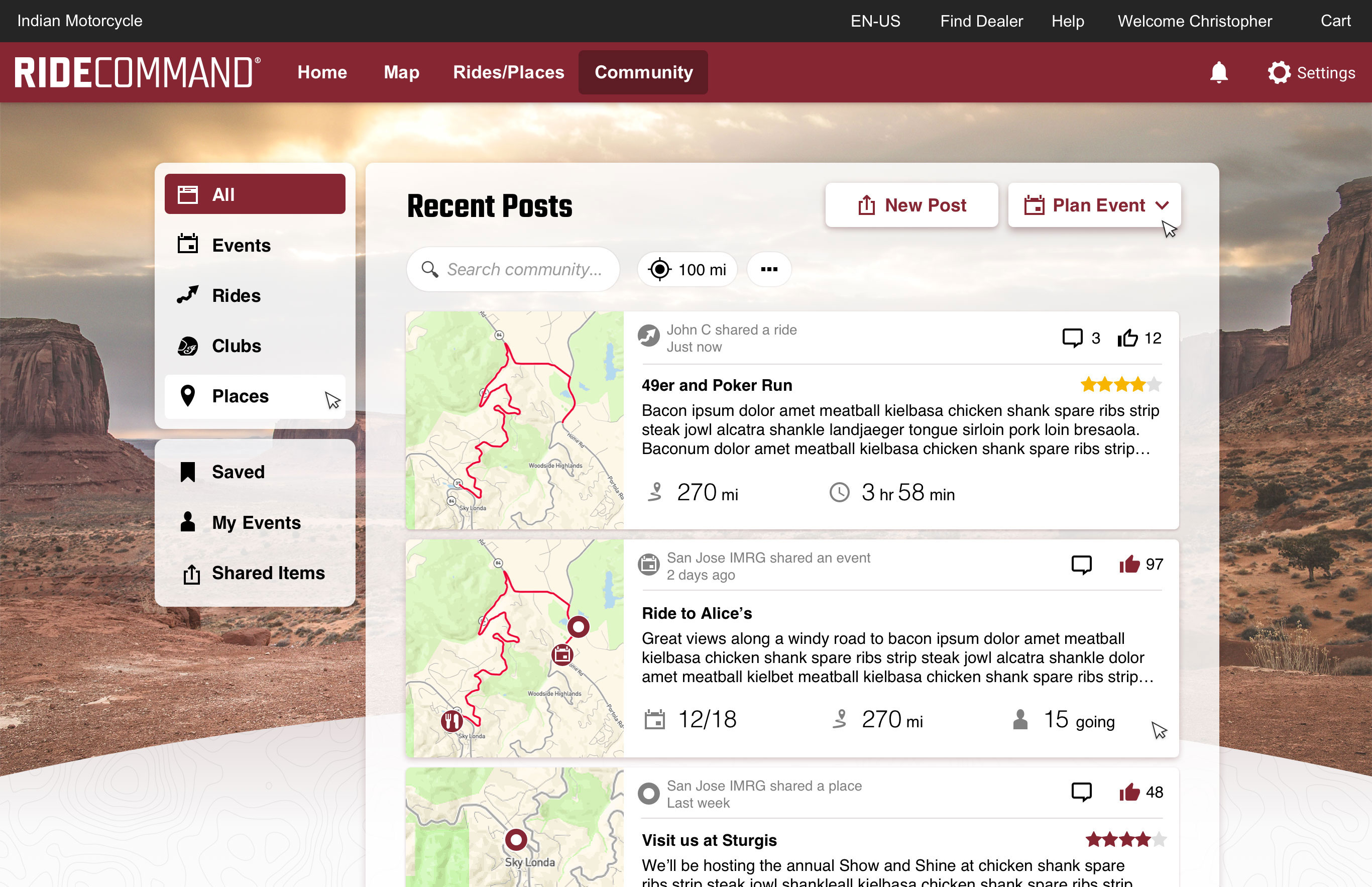Screen dimensions: 1372x887
Task: Open comments on Ride to Alice's
Action: coord(1081,565)
